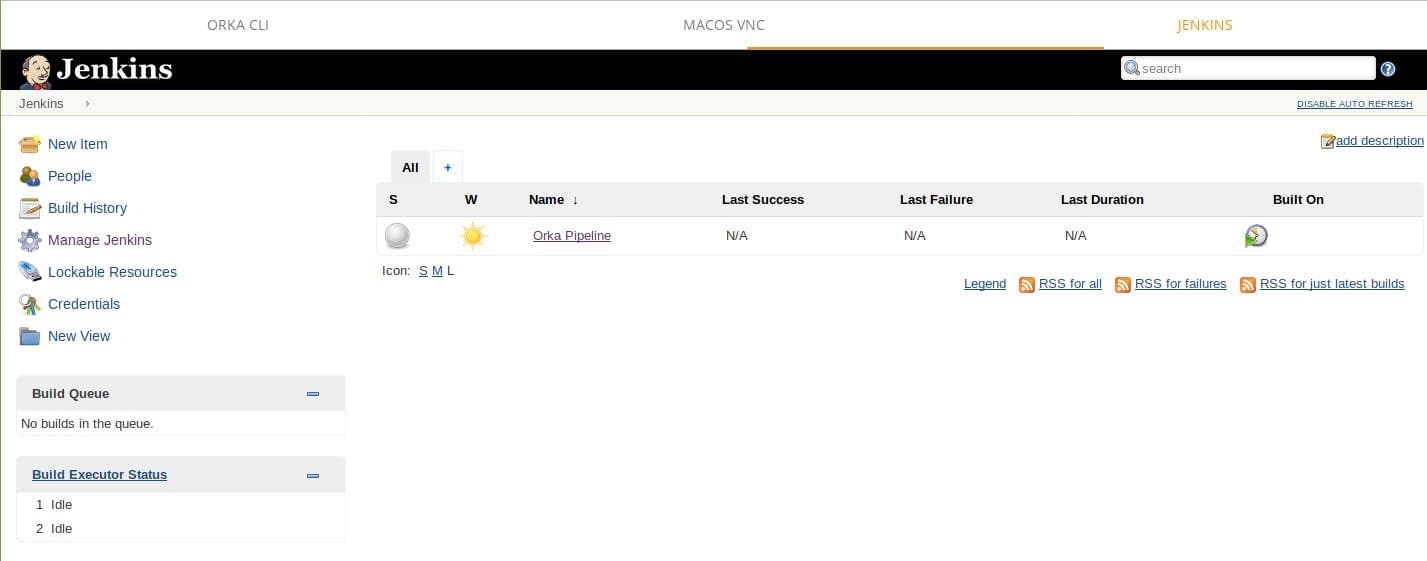
Task: Select the All view tab
Action: 410,167
